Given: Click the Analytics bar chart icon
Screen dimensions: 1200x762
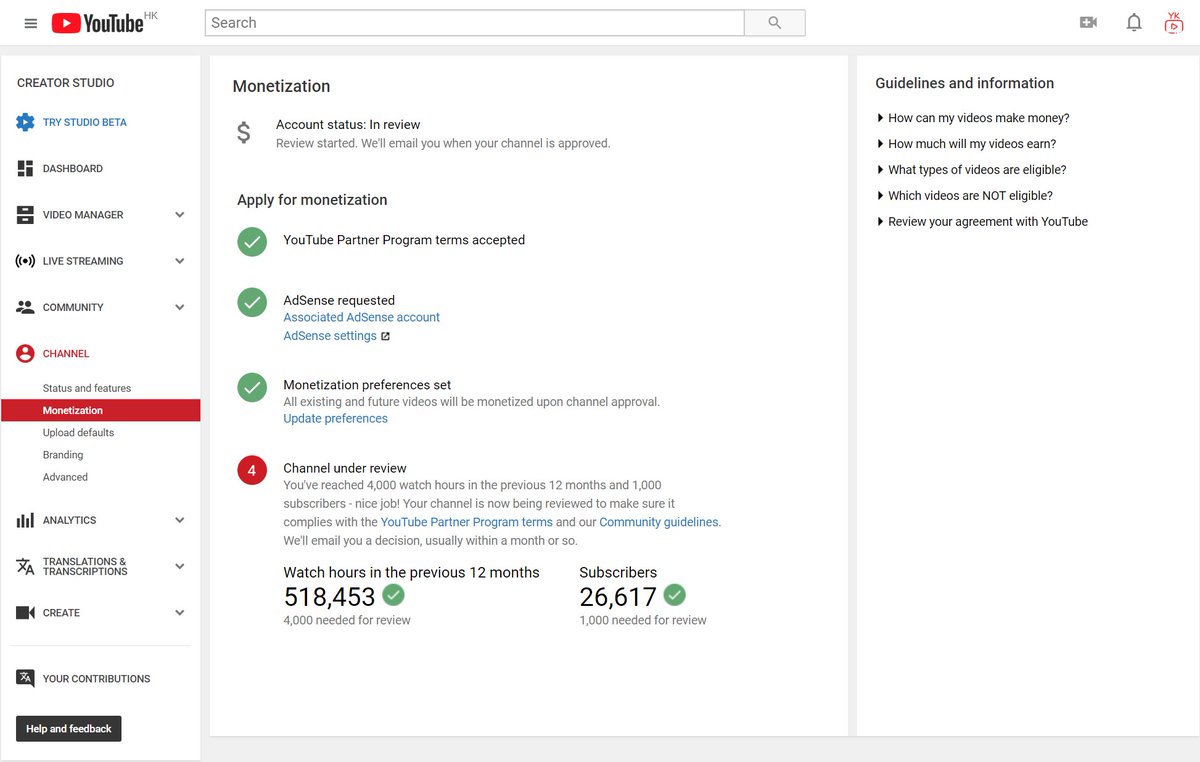Looking at the screenshot, I should click(25, 520).
